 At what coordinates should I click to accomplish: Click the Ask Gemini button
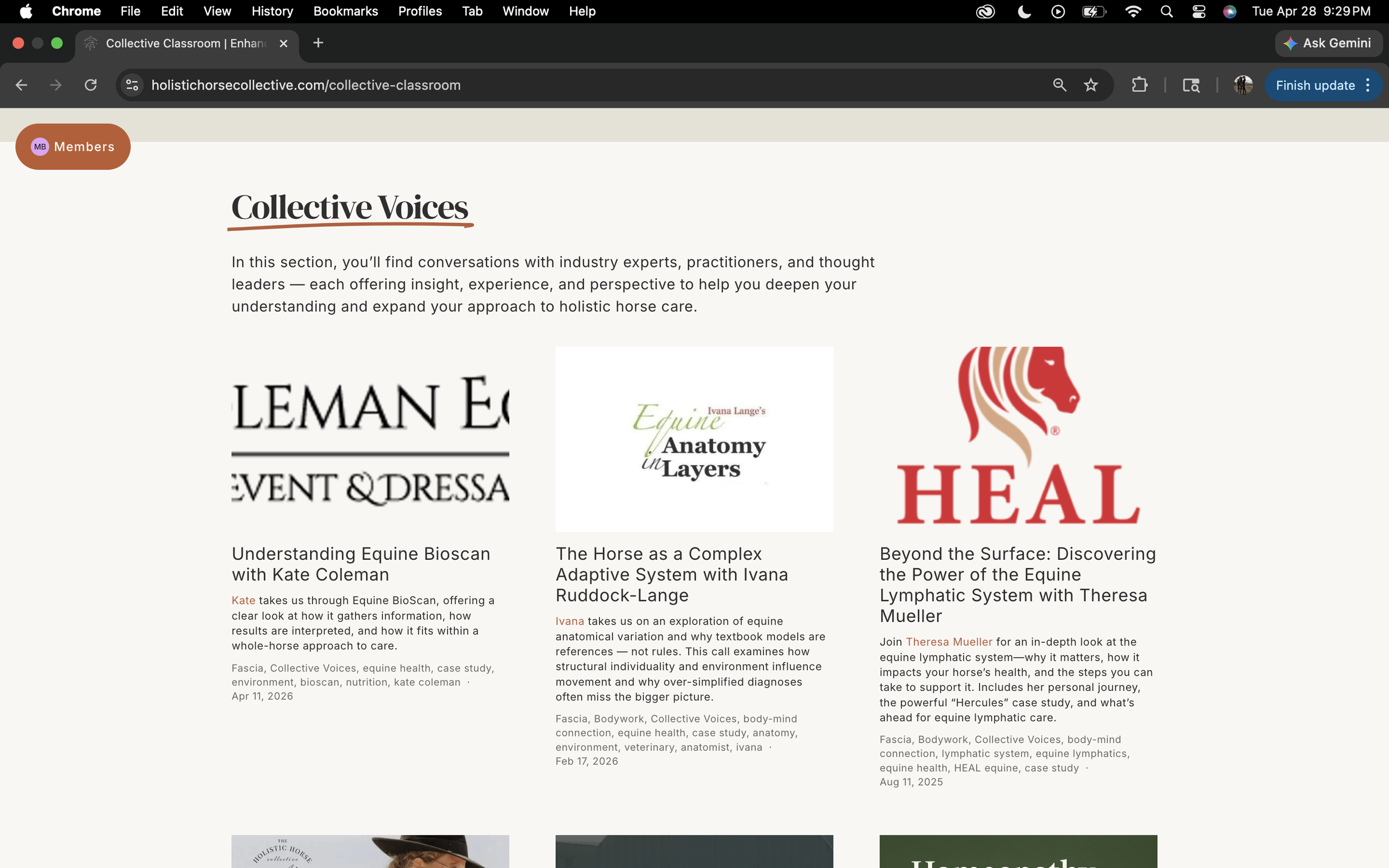click(1328, 43)
